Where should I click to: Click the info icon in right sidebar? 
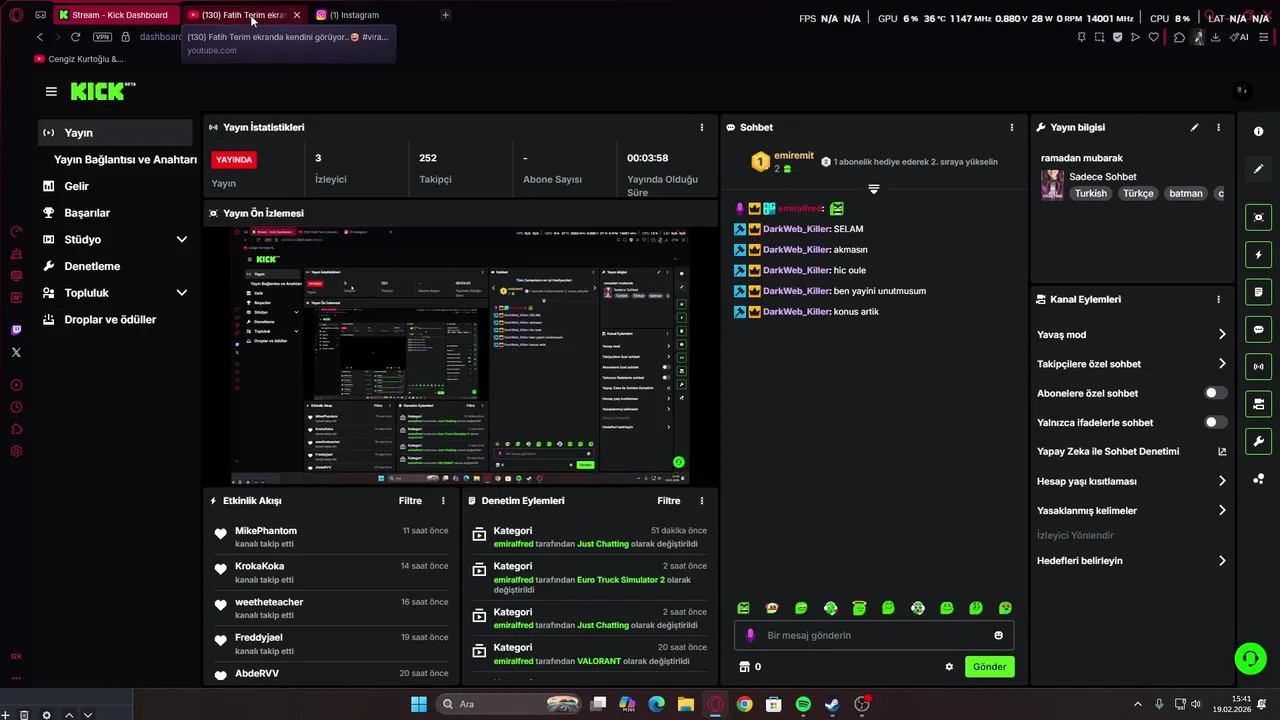coord(1258,131)
